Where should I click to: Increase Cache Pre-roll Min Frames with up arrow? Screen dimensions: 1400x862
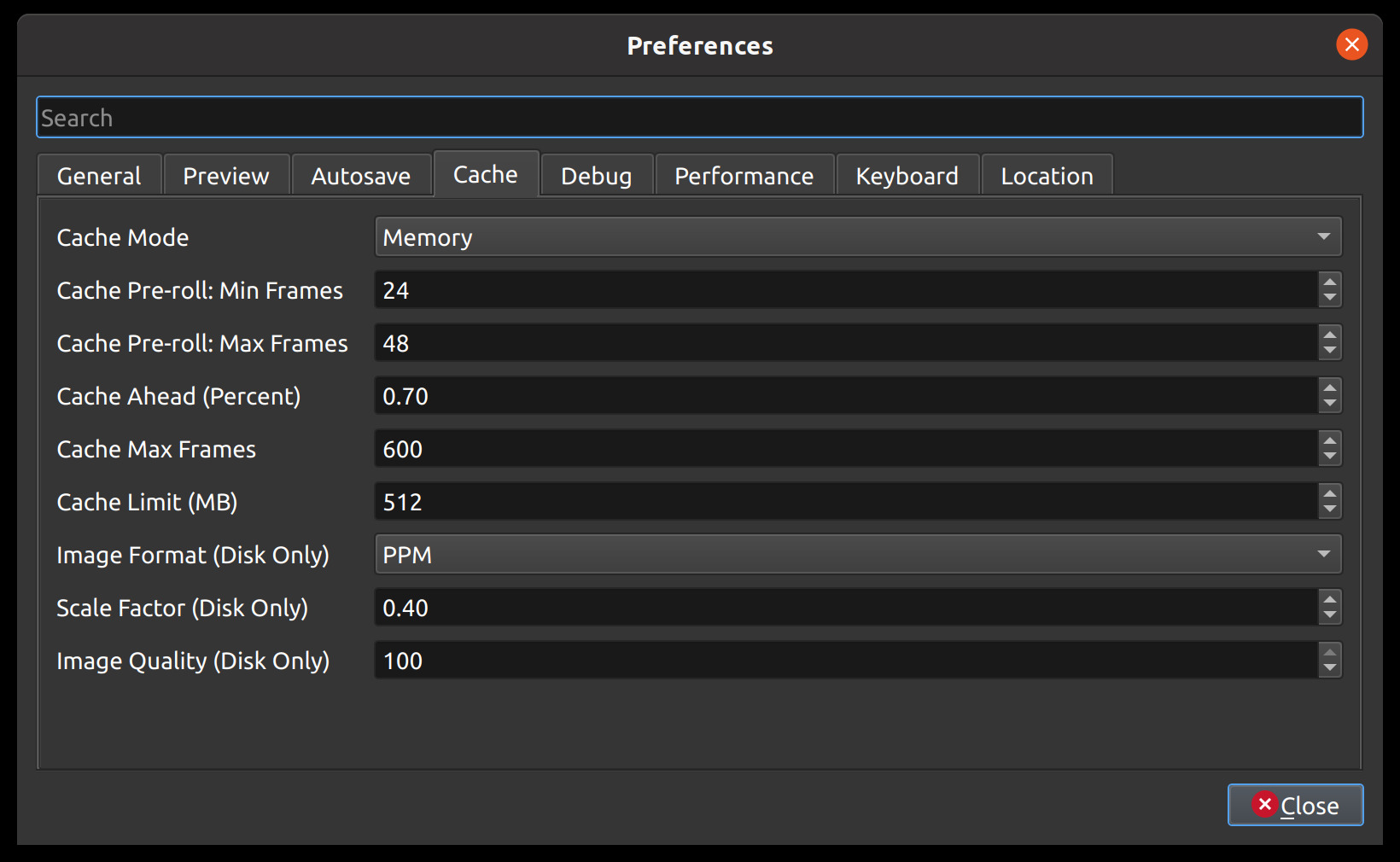pyautogui.click(x=1329, y=284)
